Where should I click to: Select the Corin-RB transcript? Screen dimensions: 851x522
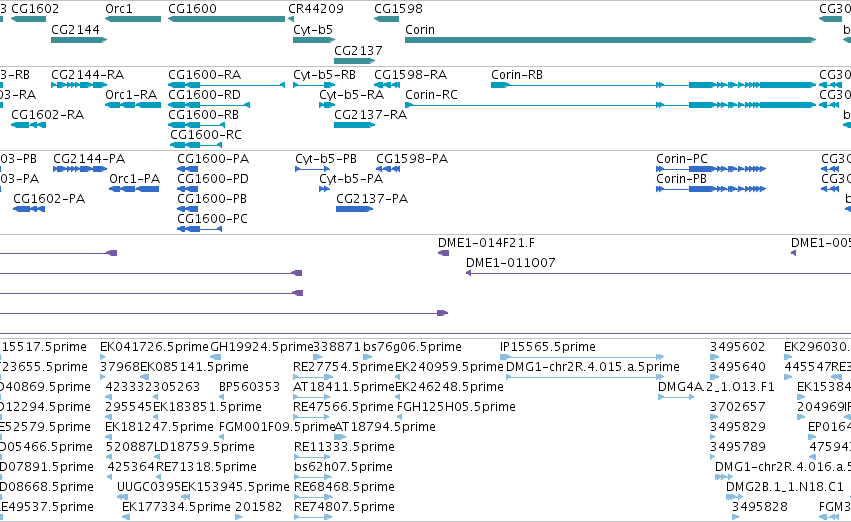click(653, 85)
